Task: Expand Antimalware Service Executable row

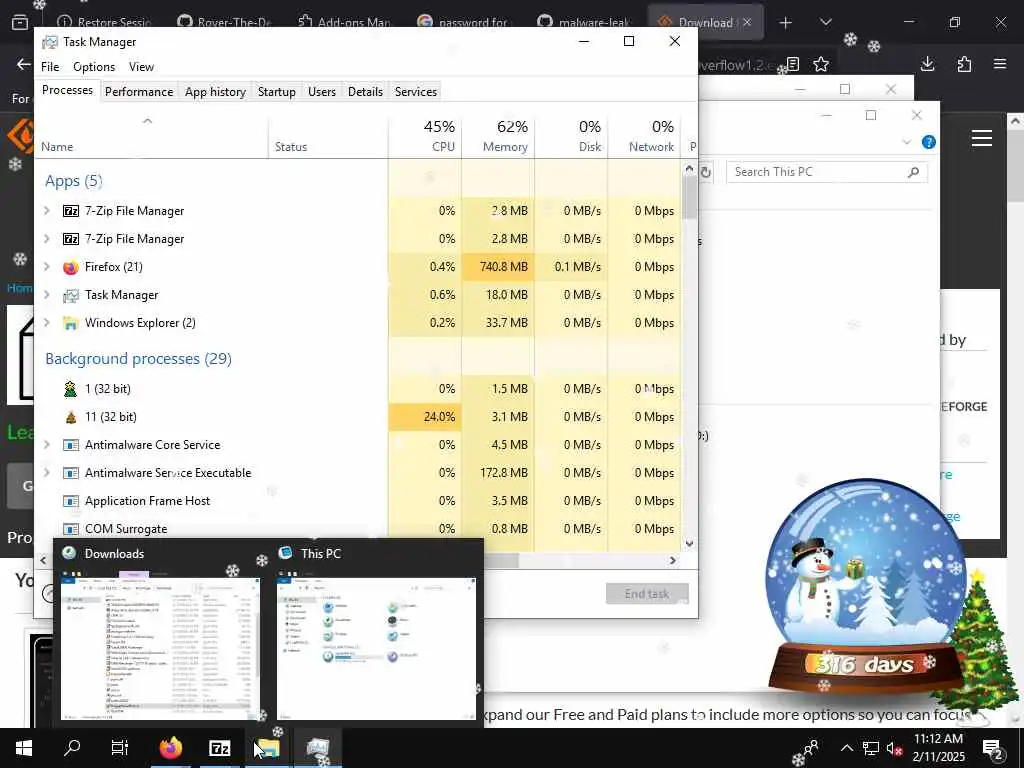Action: (46, 473)
